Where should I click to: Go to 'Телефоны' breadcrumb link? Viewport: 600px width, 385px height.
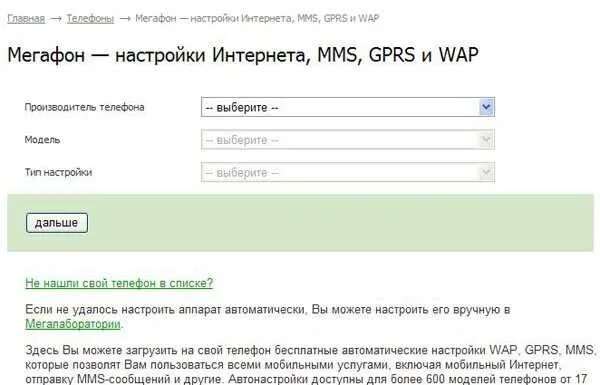[90, 18]
